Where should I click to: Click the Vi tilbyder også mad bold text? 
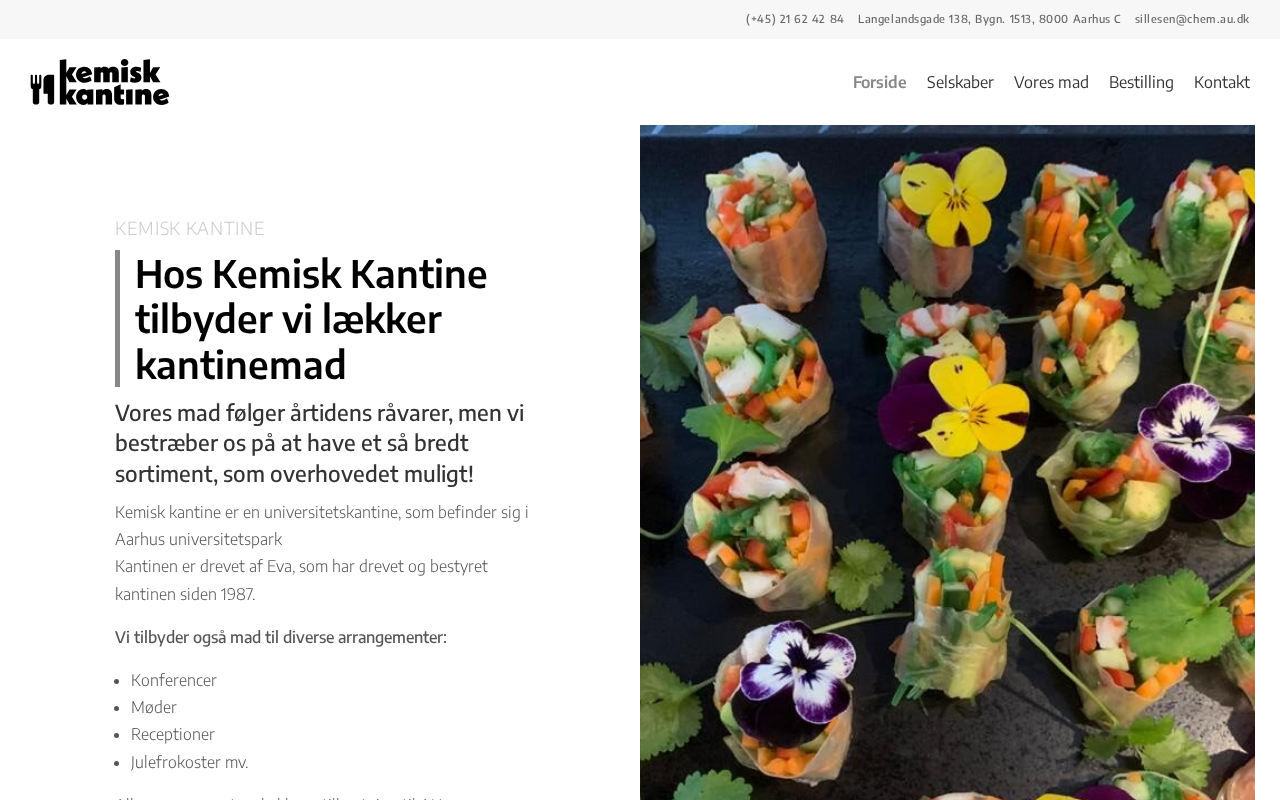coord(281,637)
